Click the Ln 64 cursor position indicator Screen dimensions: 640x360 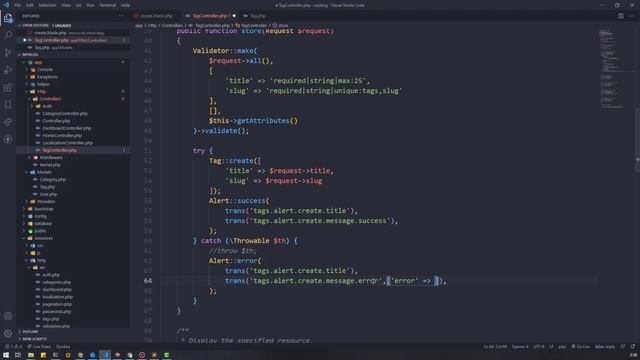click(x=495, y=347)
